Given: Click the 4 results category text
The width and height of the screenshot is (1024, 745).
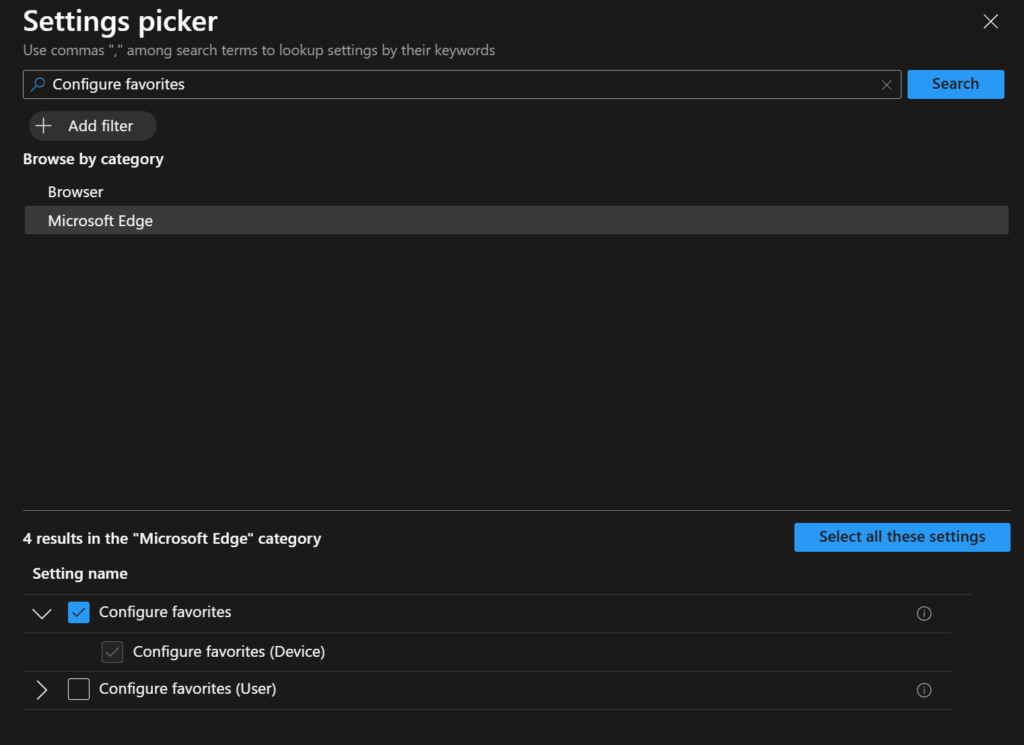Looking at the screenshot, I should tap(172, 539).
